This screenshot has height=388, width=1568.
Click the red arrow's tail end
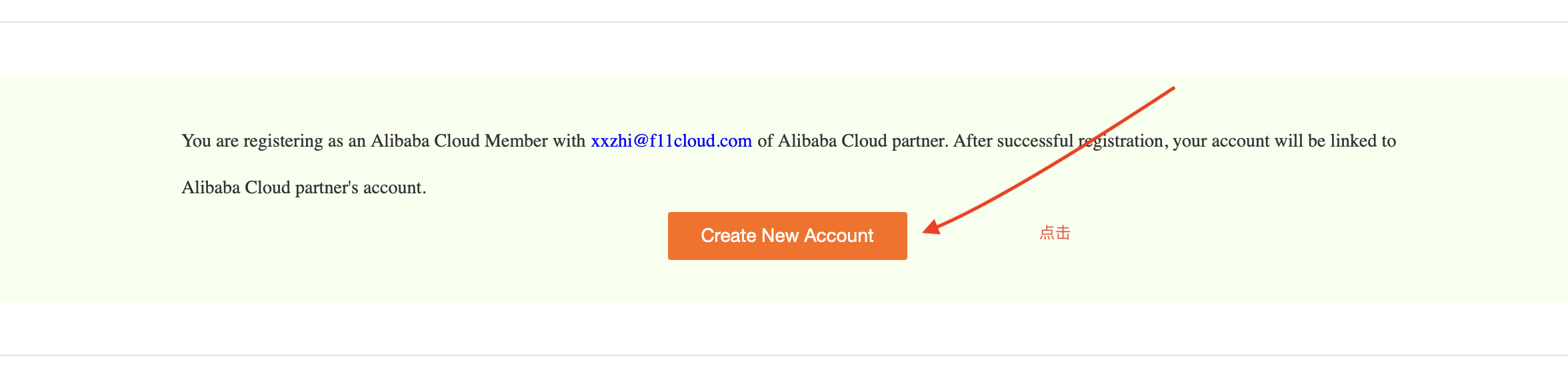[x=1171, y=89]
